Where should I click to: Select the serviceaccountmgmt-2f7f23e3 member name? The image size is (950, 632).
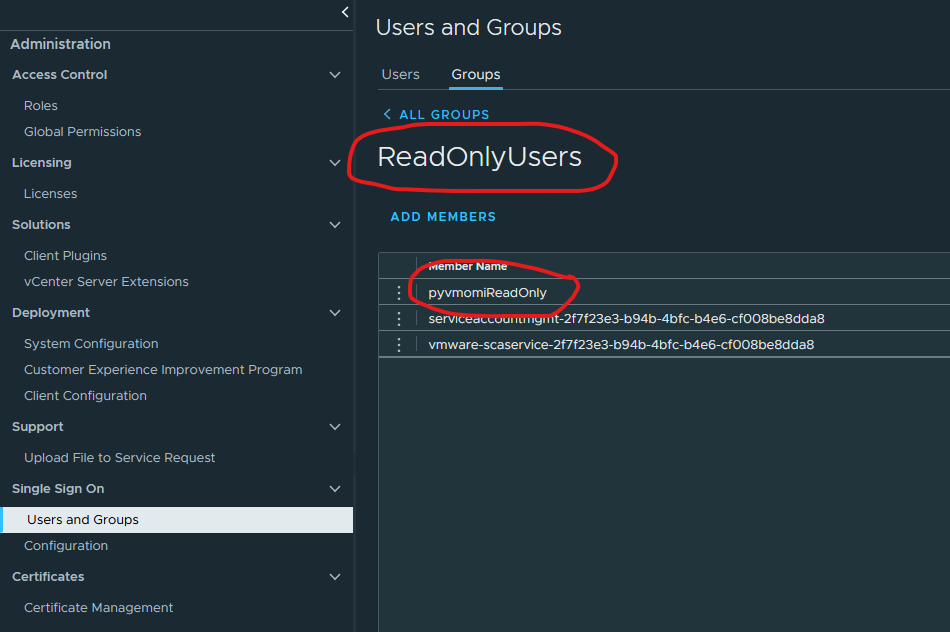pos(626,319)
